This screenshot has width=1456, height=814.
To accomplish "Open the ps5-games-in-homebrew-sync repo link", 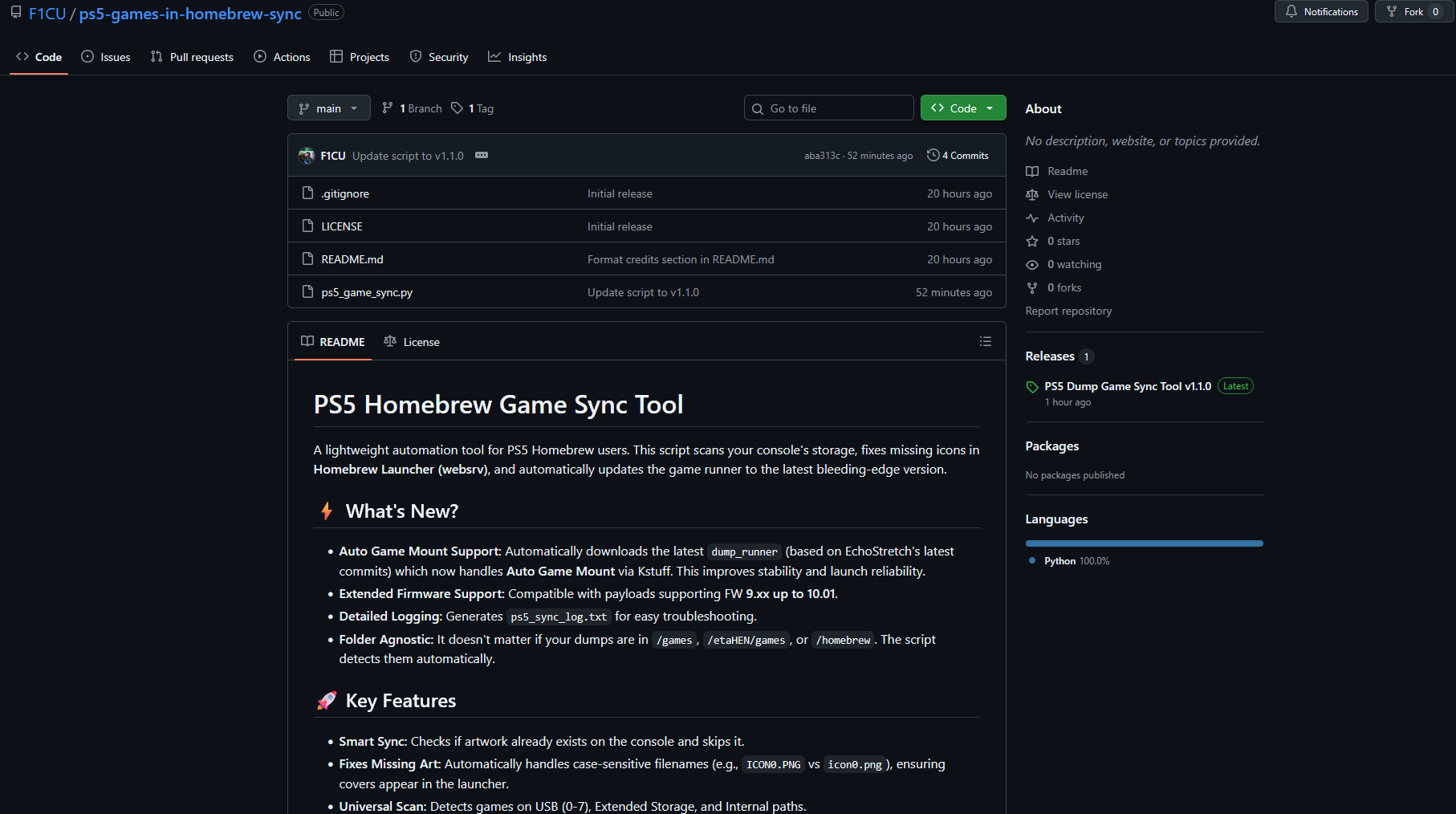I will (190, 14).
